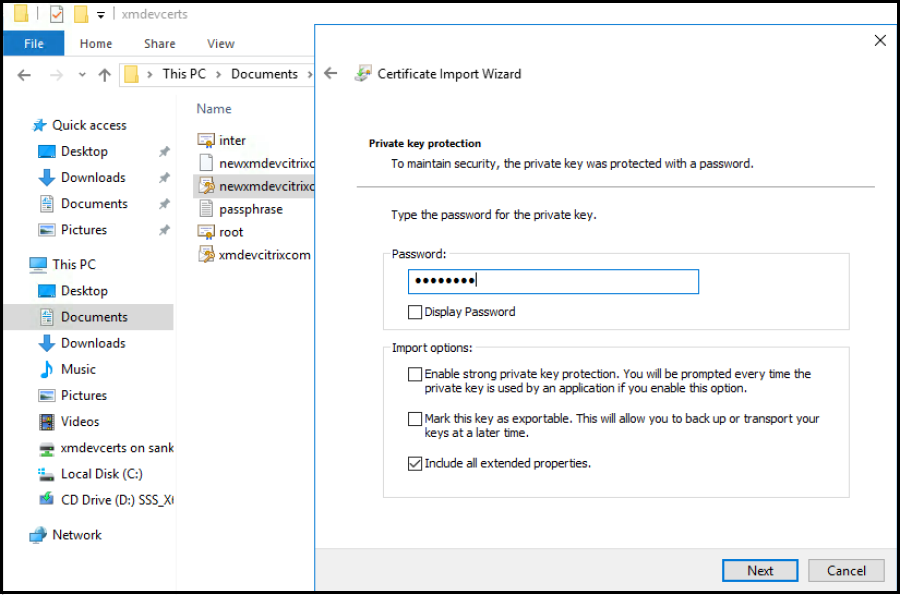900x595 pixels.
Task: Click This PC in the address bar
Action: coord(184,74)
